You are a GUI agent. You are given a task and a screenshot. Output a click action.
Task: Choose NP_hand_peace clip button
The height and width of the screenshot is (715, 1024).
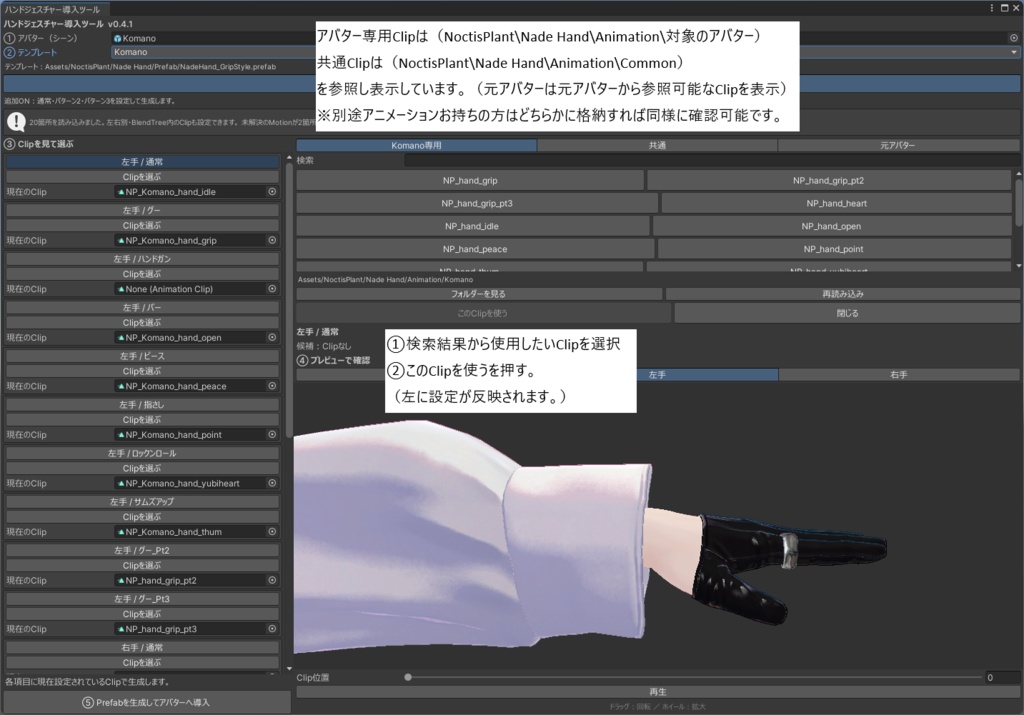point(475,249)
